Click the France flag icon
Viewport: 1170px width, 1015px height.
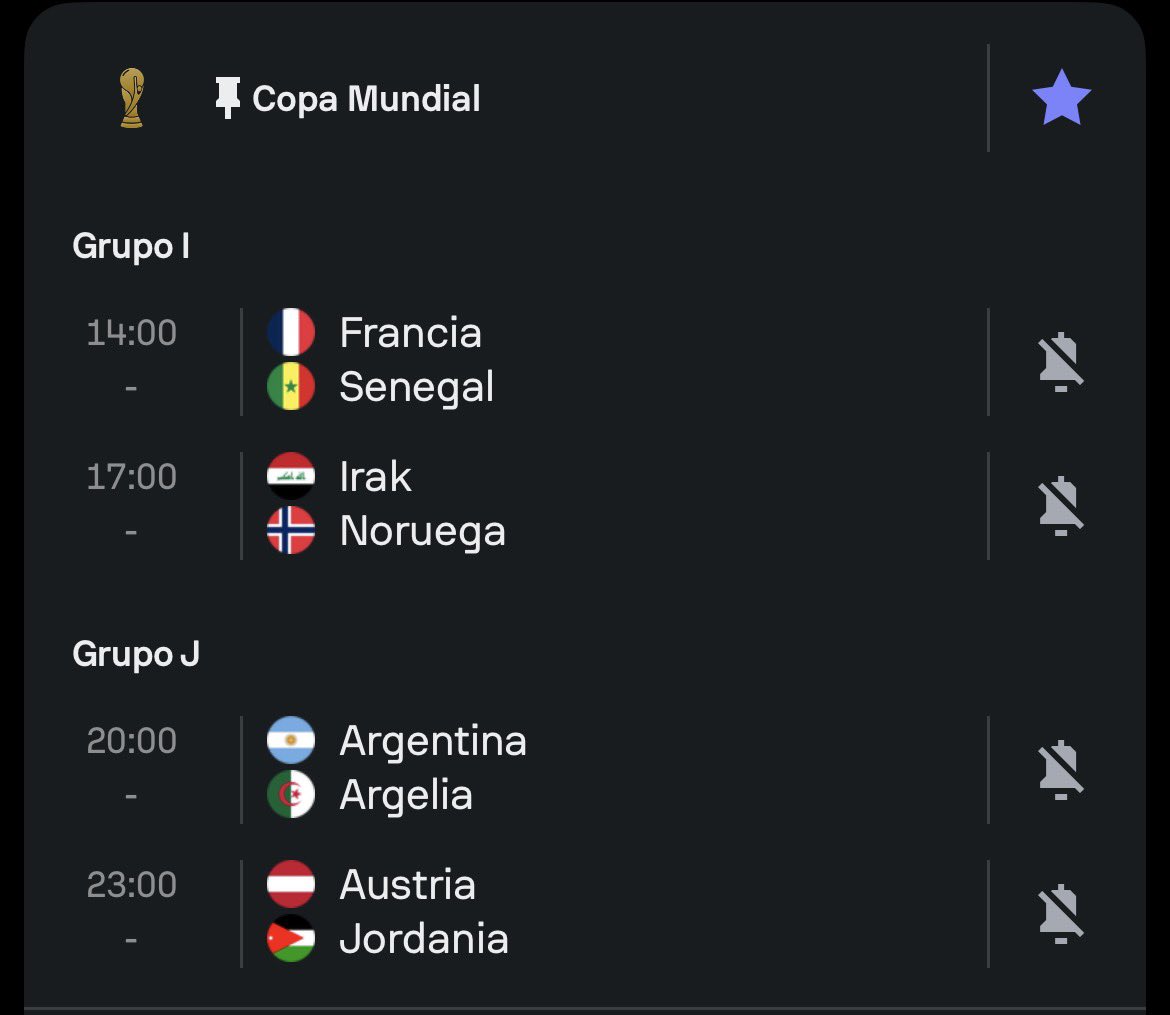pos(291,332)
